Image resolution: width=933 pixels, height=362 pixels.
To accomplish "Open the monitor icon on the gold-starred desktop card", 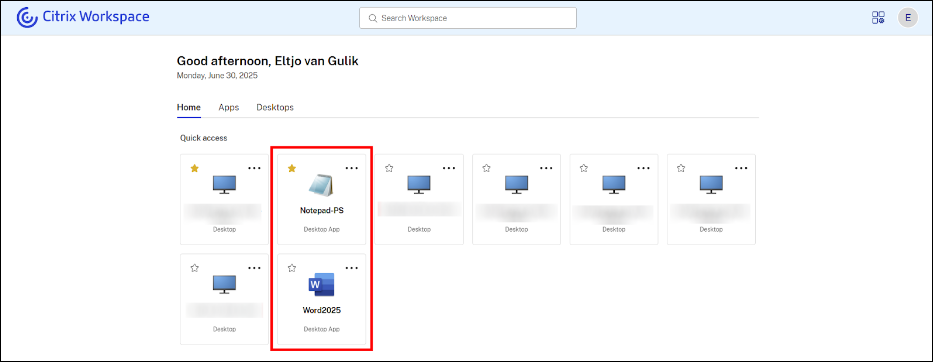I will tap(224, 185).
